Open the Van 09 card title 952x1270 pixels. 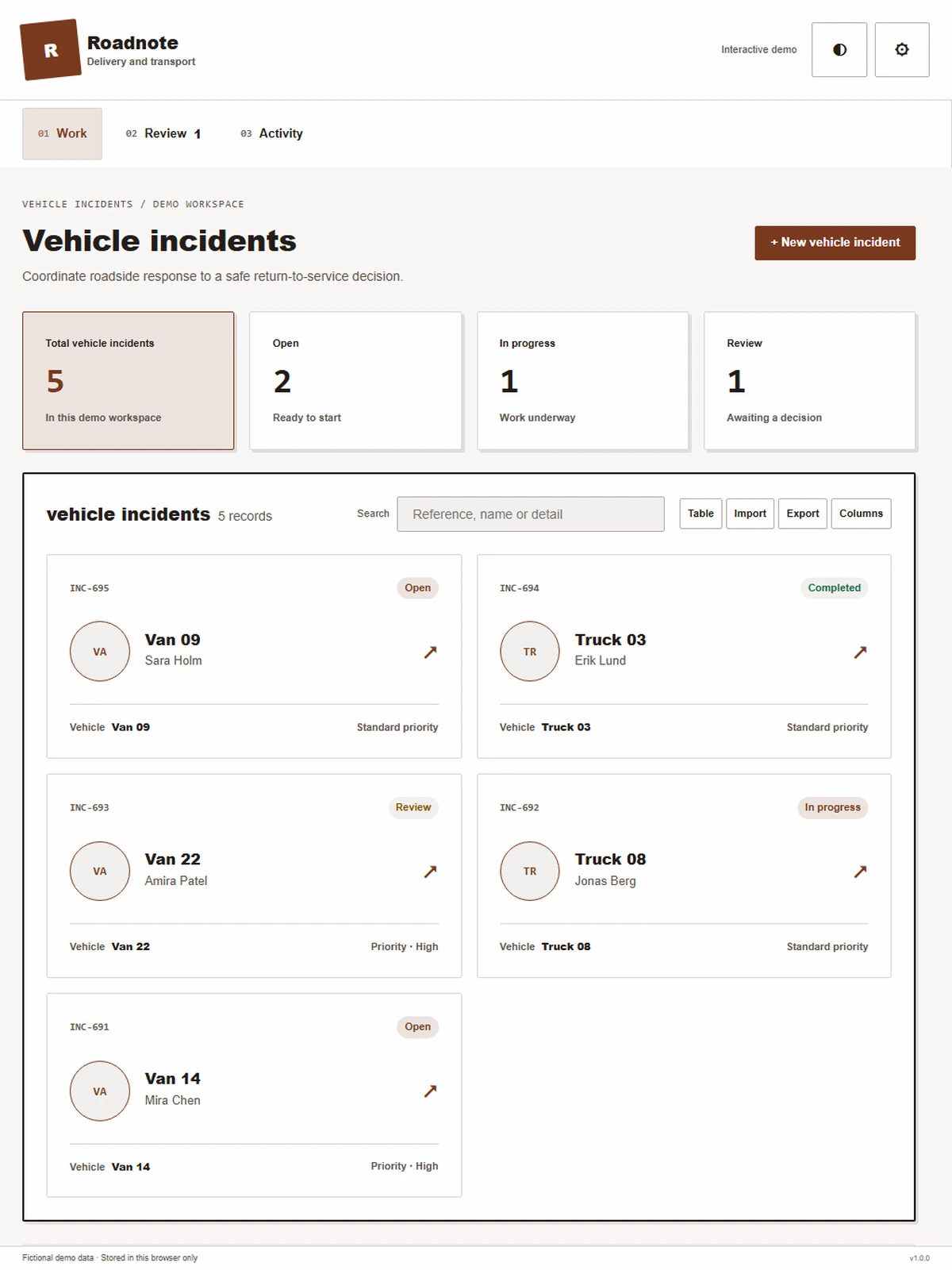point(173,640)
